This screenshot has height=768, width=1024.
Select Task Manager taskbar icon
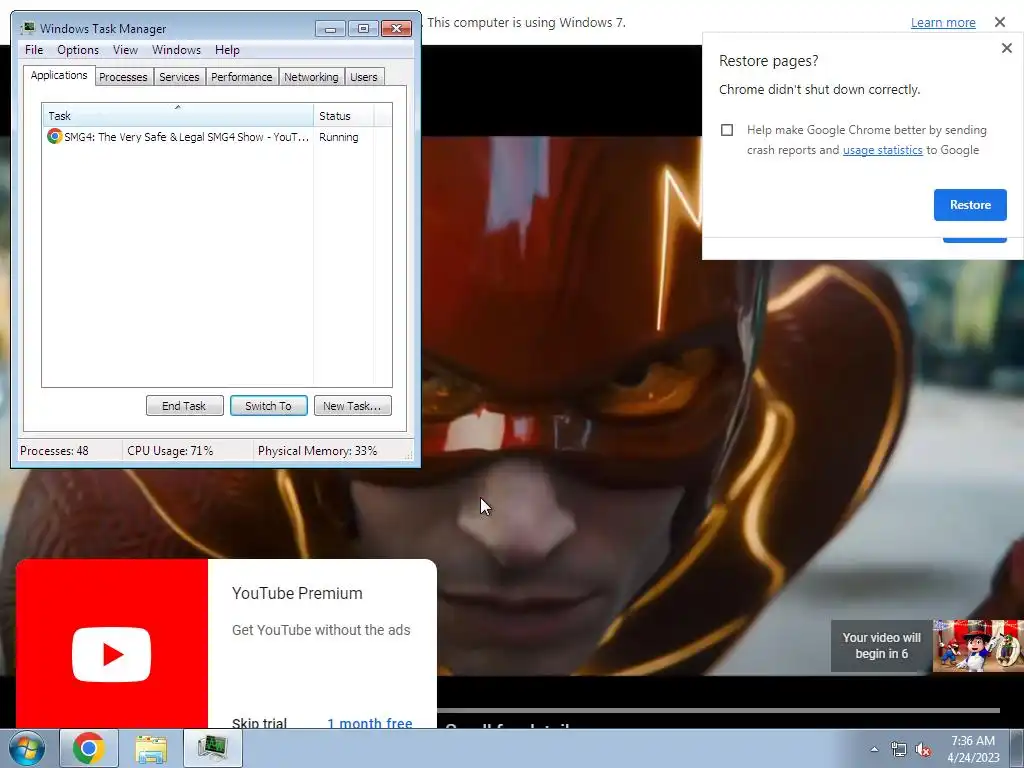click(x=213, y=748)
